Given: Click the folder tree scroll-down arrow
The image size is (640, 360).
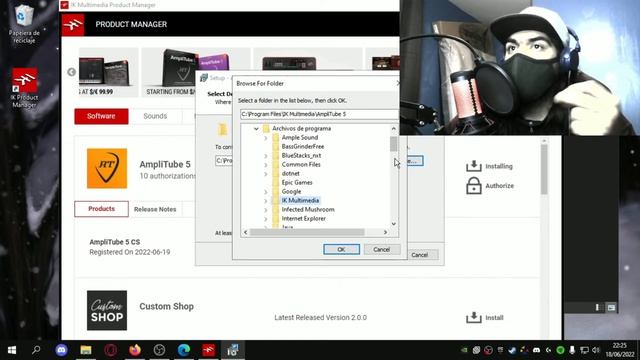Looking at the screenshot, I should click(393, 224).
